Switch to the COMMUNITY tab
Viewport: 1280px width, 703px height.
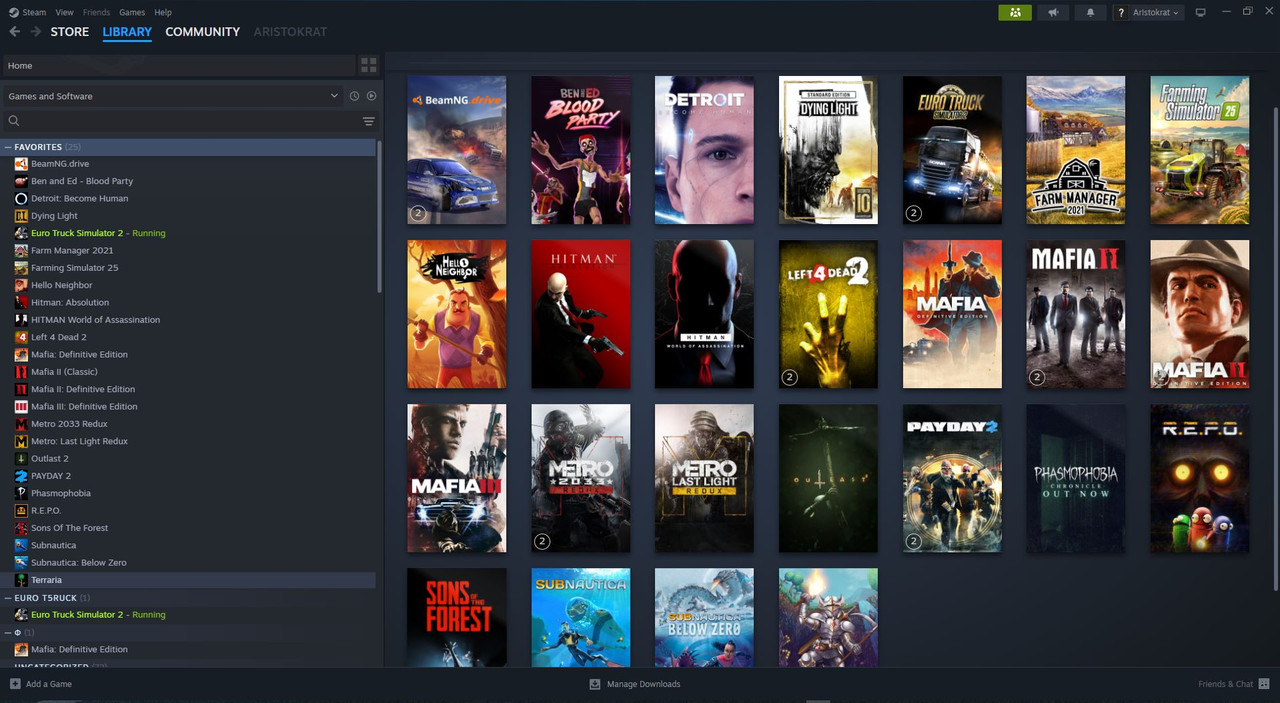(x=203, y=32)
